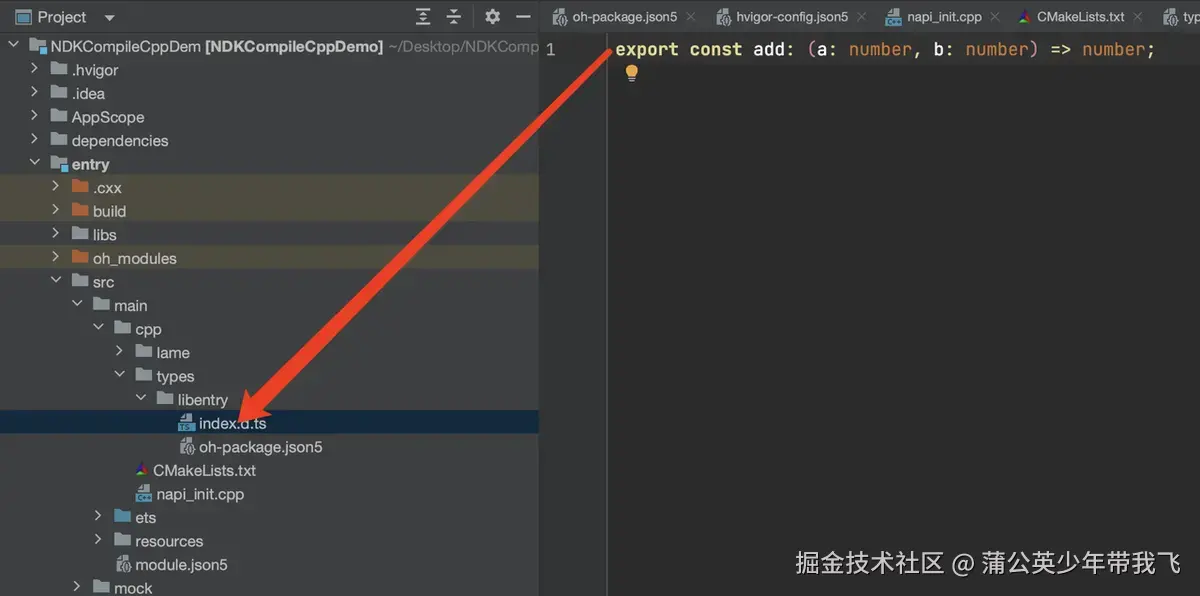Hide the Project tool window with minimize icon
This screenshot has width=1200, height=596.
[x=521, y=16]
